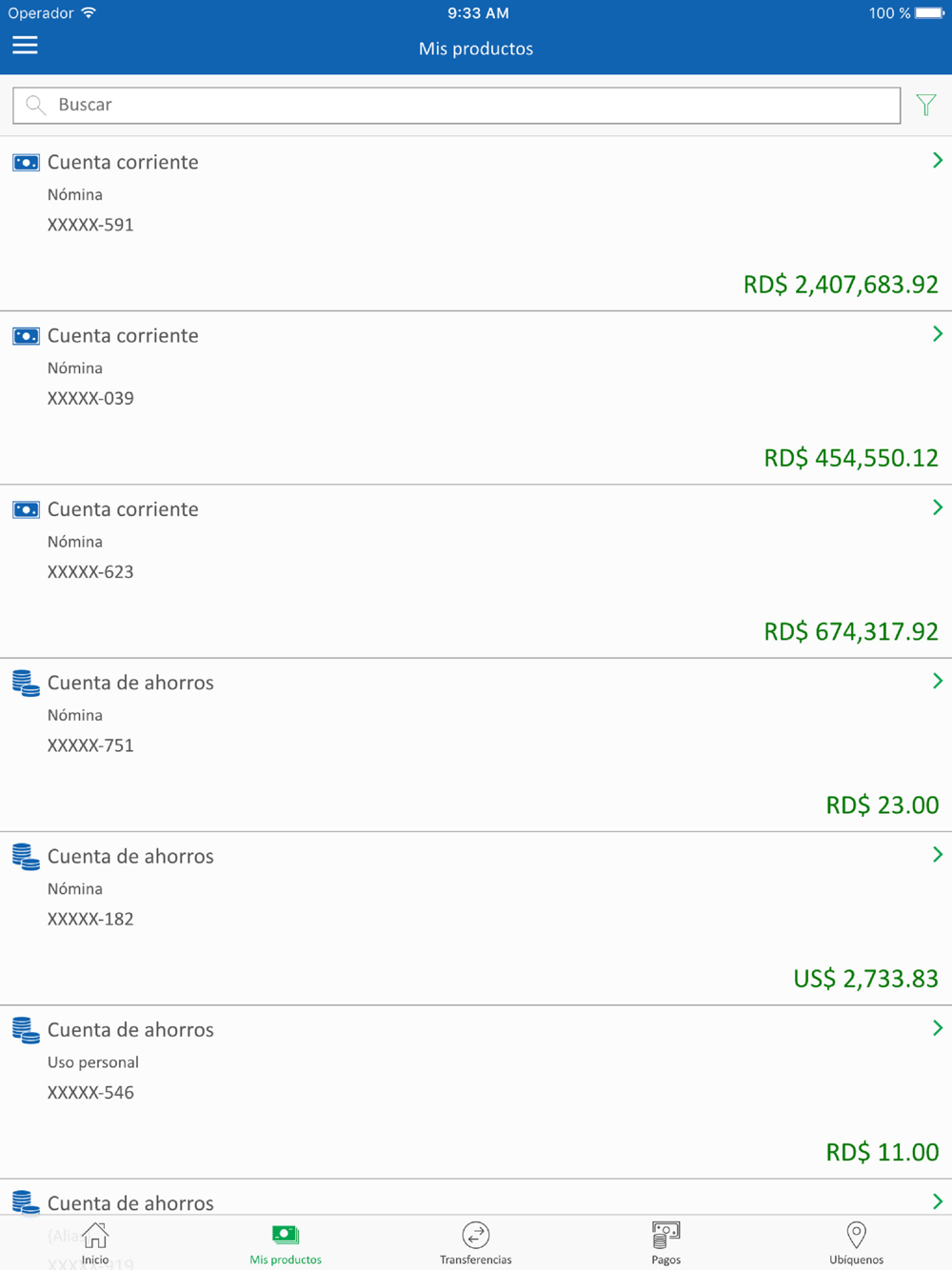The height and width of the screenshot is (1270, 952).
Task: Tap the search magnifier icon
Action: click(x=35, y=106)
